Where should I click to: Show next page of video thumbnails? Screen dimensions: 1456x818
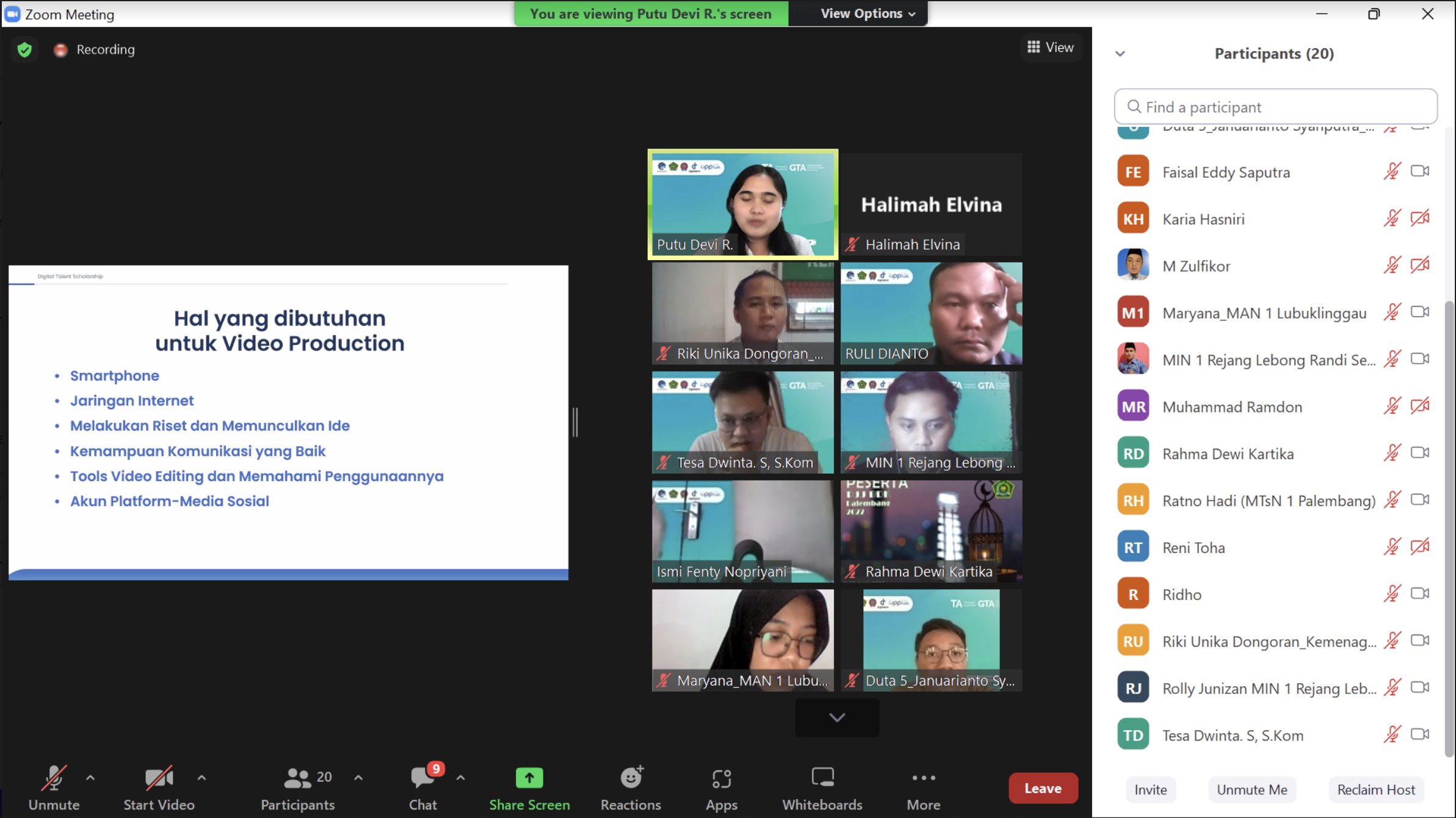point(837,717)
